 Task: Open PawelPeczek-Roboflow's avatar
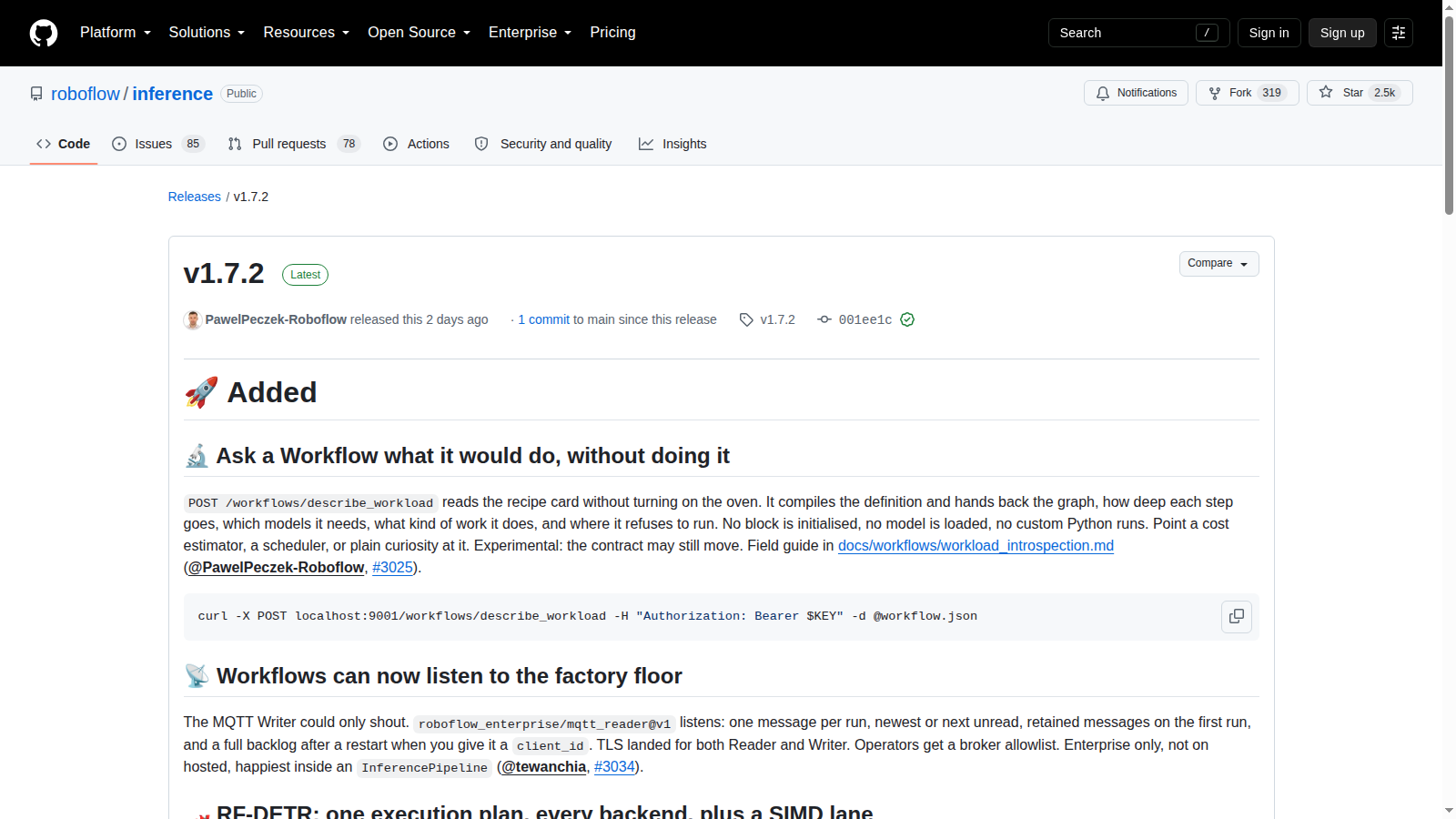192,319
